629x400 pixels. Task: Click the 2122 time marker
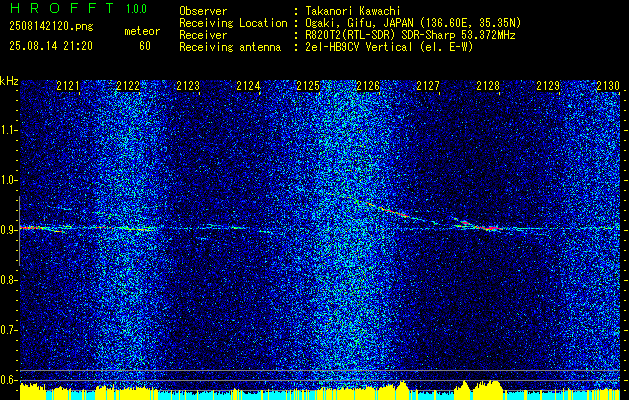coord(128,86)
